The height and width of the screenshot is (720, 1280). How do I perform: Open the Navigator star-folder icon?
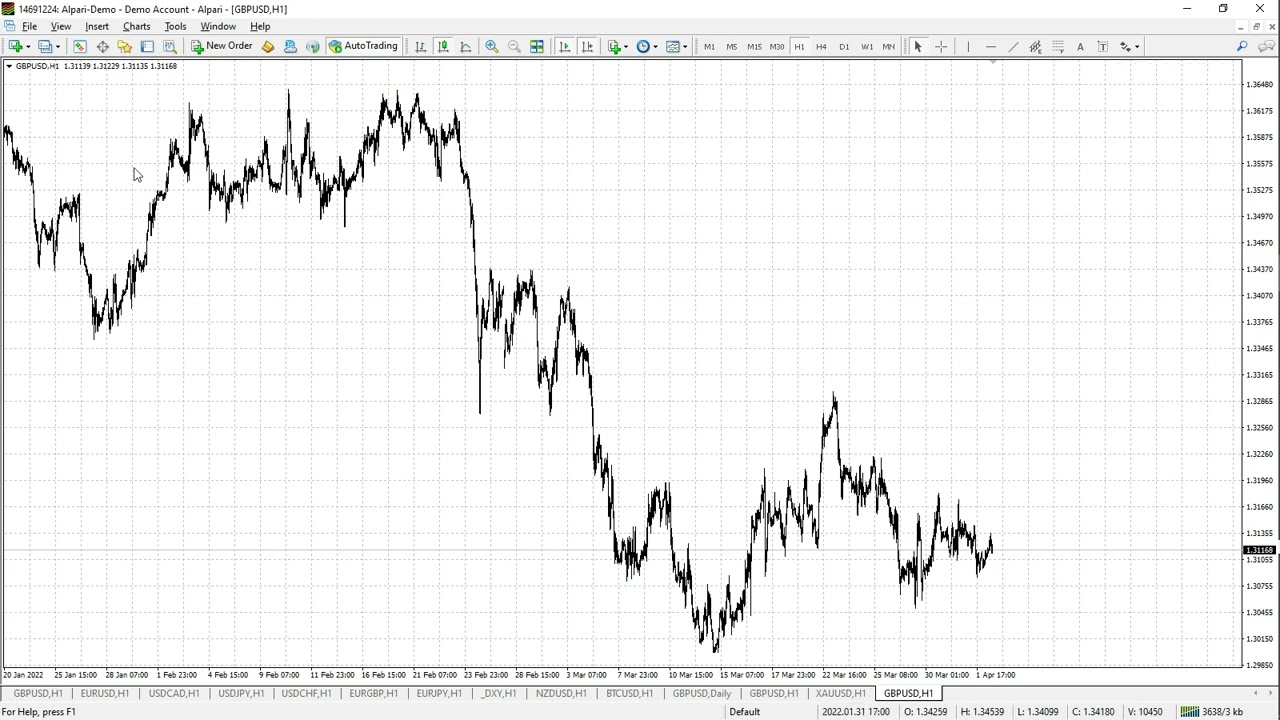[x=124, y=46]
